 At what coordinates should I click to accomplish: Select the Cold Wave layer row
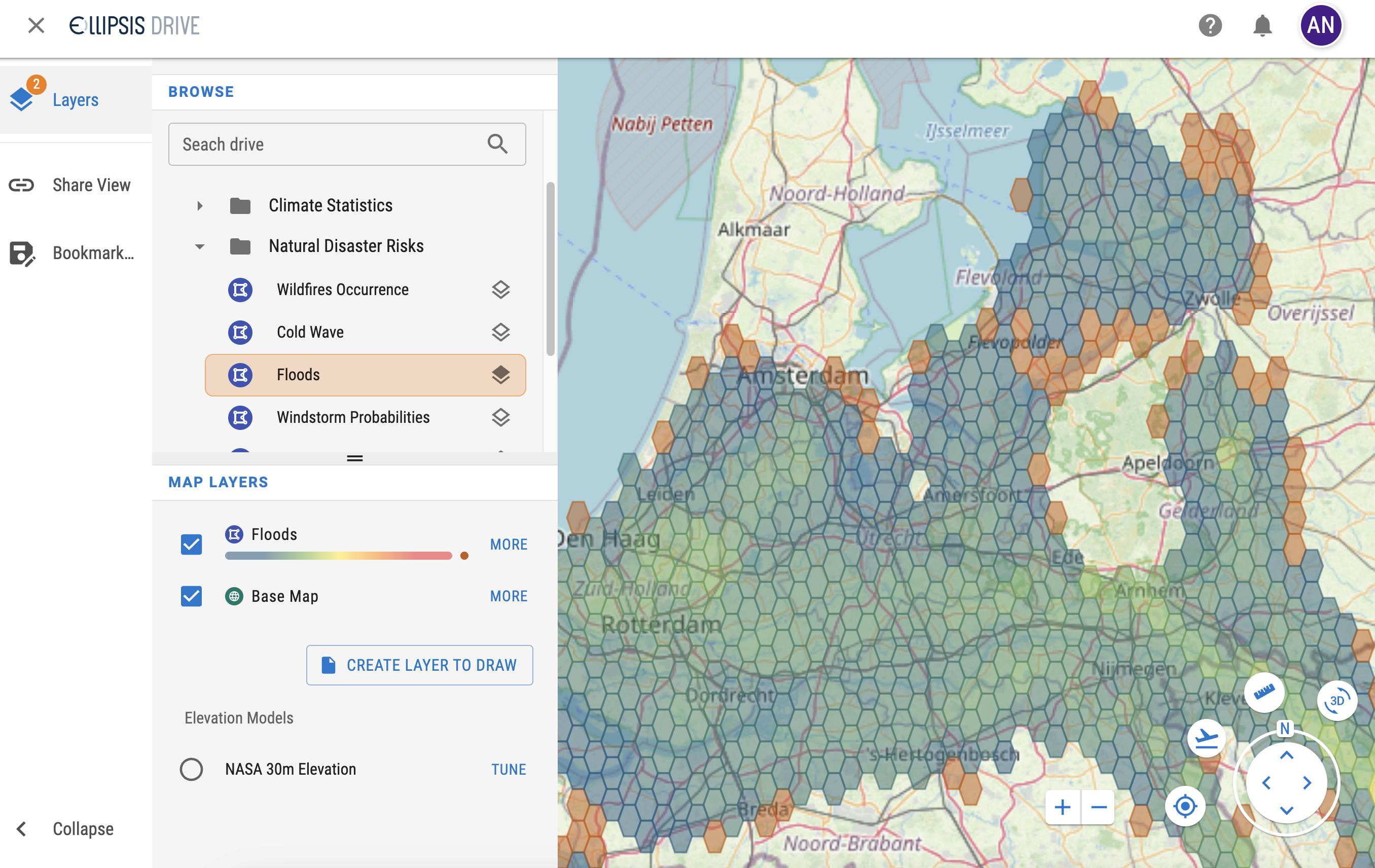point(366,332)
